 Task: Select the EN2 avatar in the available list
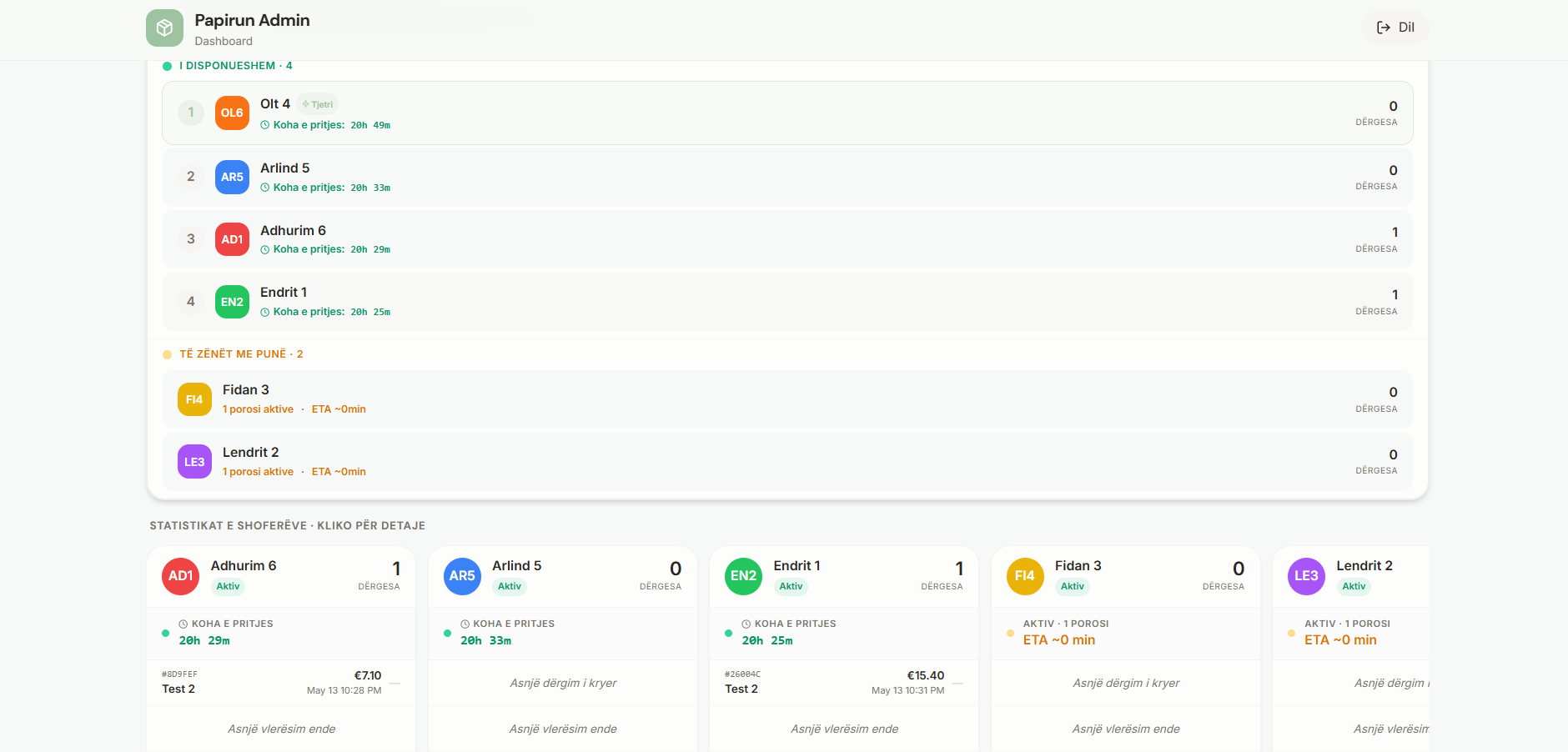232,302
